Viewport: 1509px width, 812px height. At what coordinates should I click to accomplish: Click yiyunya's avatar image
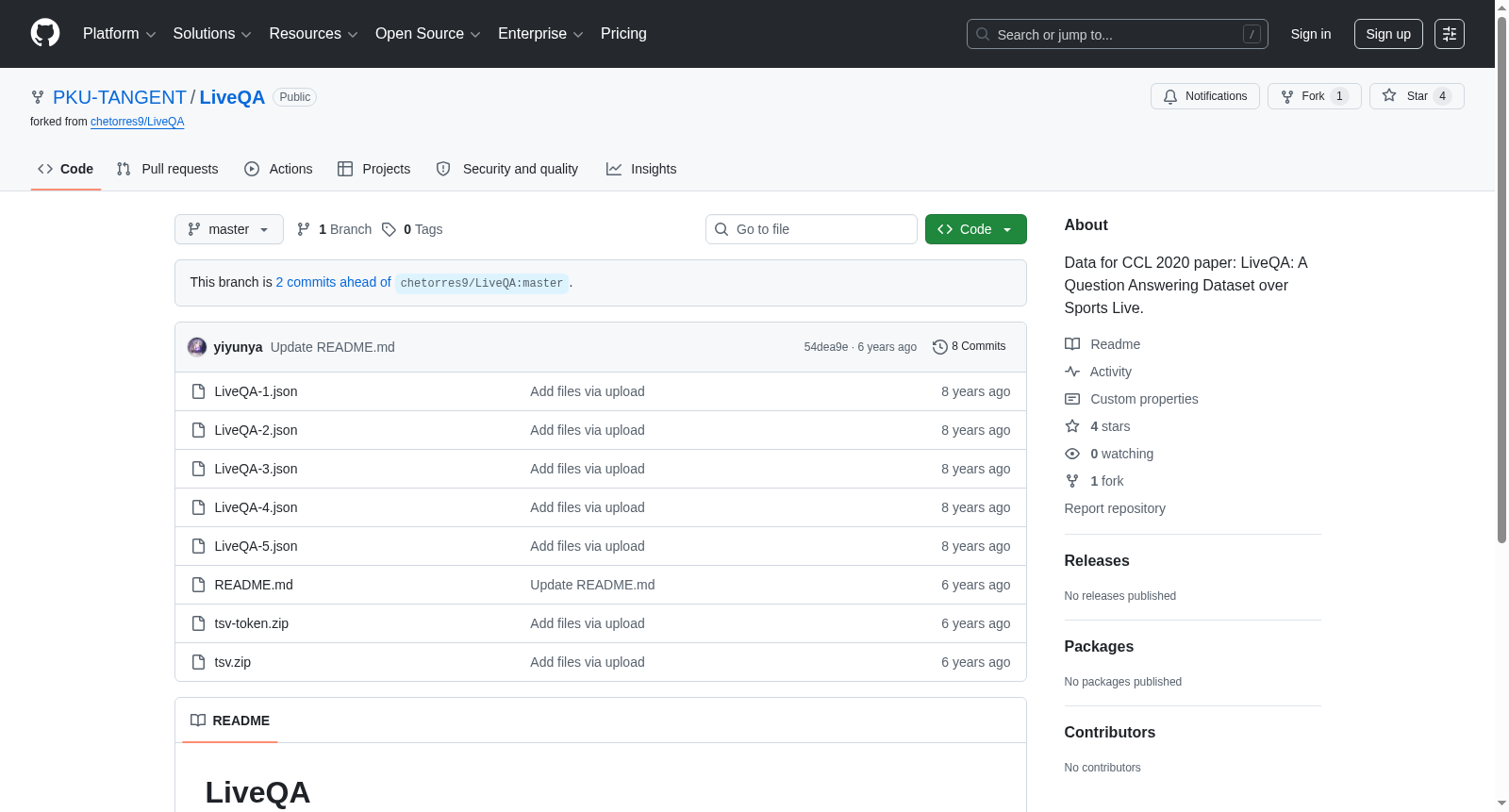(x=197, y=347)
